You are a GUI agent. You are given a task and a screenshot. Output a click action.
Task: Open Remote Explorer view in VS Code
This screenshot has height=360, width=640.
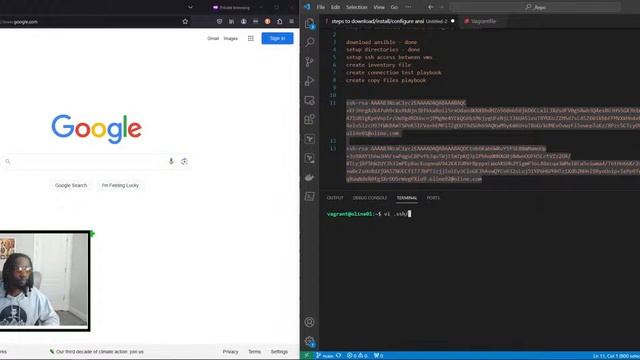tap(310, 100)
